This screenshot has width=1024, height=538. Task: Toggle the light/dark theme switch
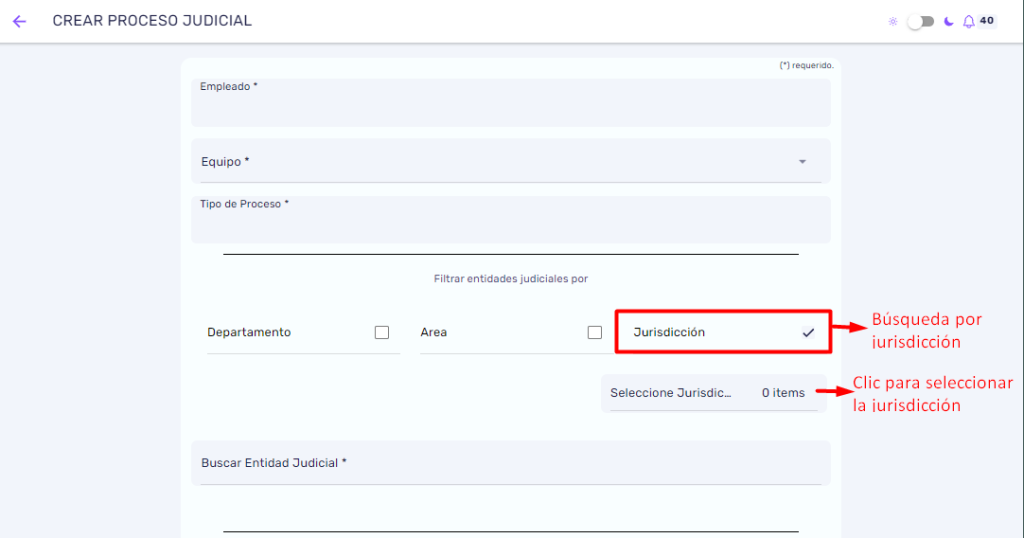(x=920, y=22)
